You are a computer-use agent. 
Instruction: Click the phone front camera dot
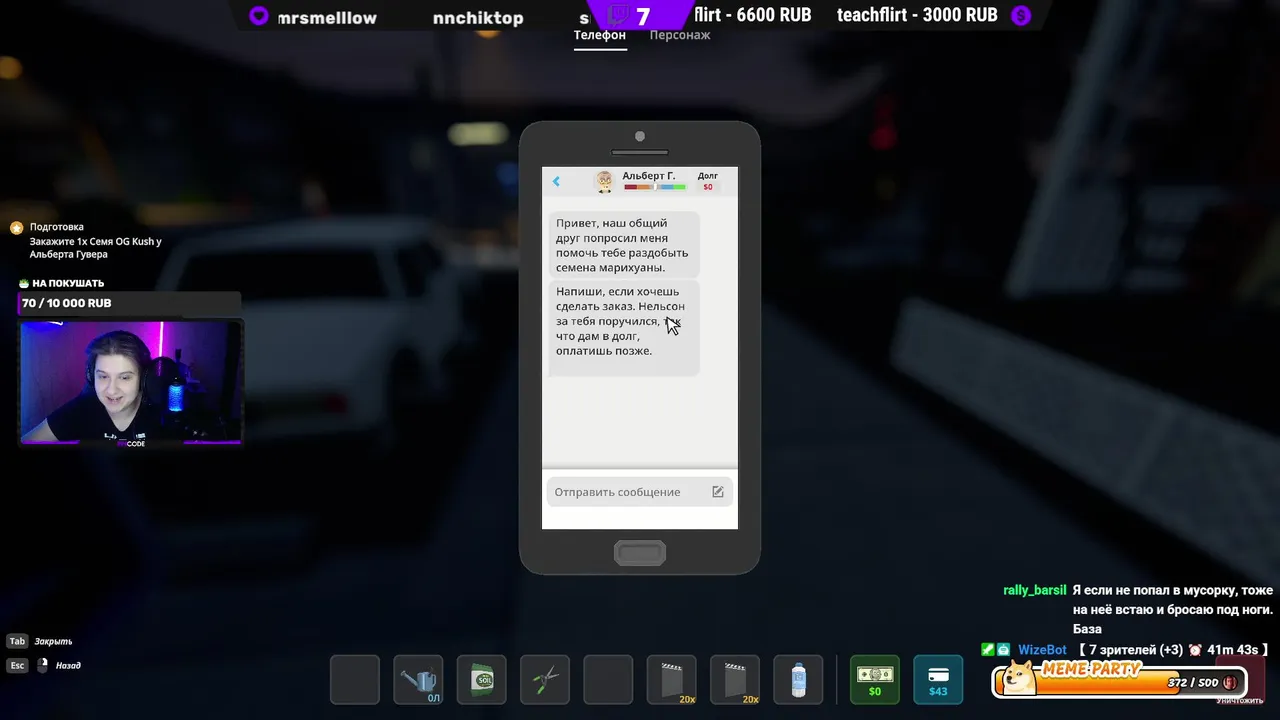[x=640, y=136]
